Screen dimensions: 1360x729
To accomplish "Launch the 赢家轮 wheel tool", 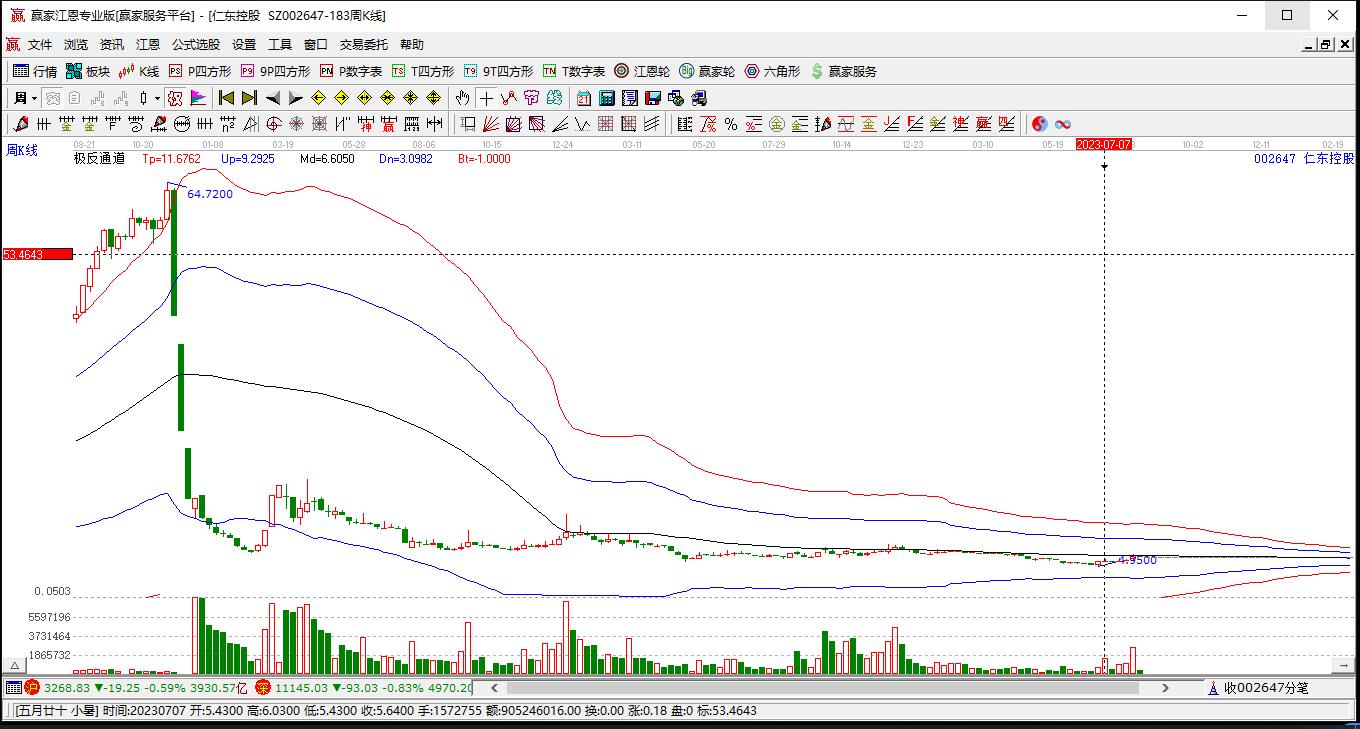I will tap(707, 71).
